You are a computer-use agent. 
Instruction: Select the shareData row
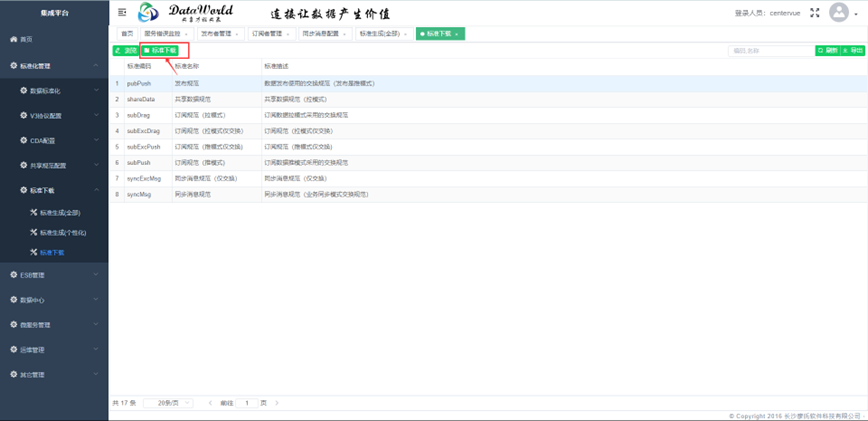488,100
